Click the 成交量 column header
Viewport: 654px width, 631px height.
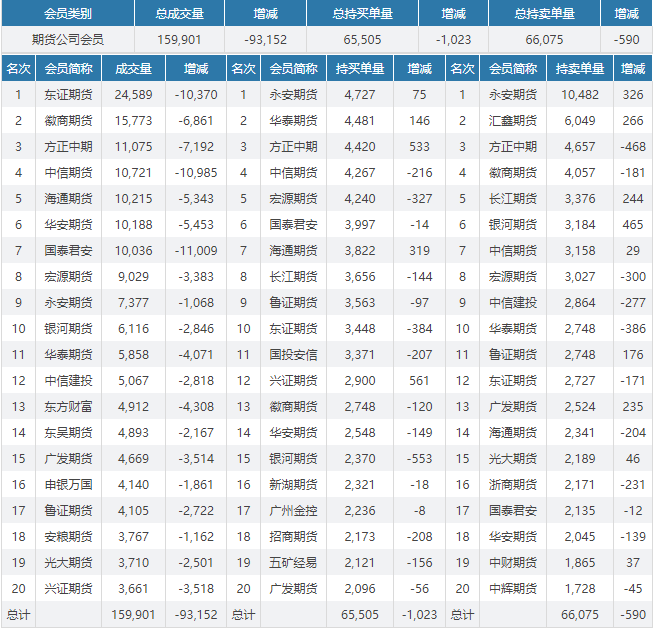pos(133,68)
